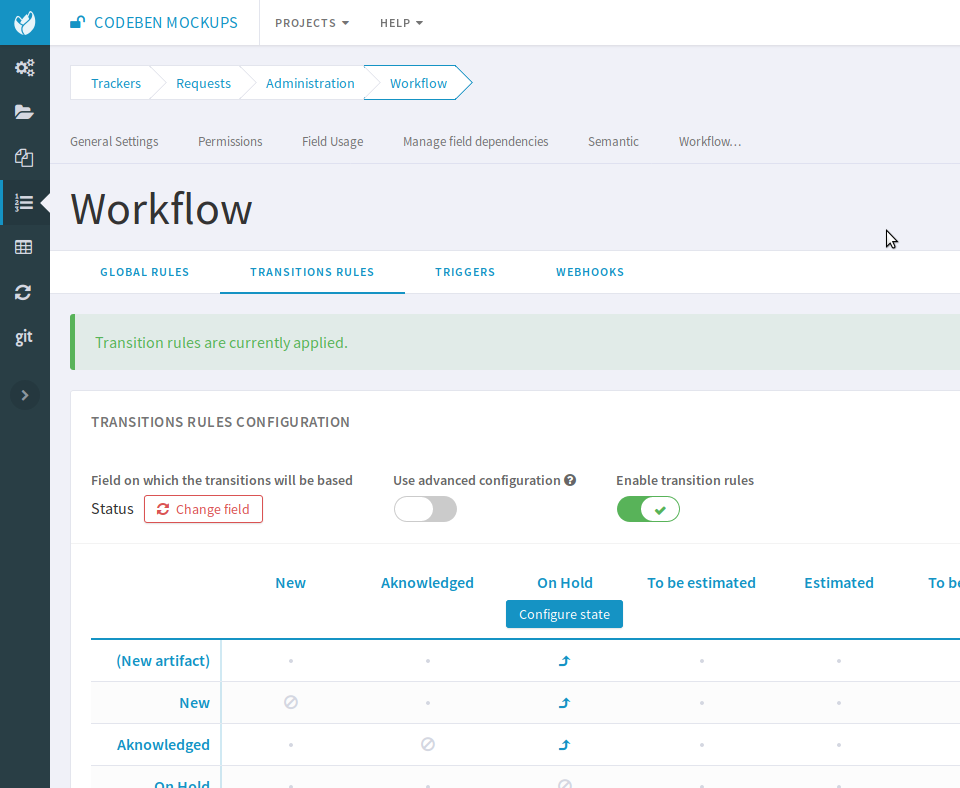The height and width of the screenshot is (788, 960).
Task: Go to Administration in the breadcrumb
Action: coord(310,83)
